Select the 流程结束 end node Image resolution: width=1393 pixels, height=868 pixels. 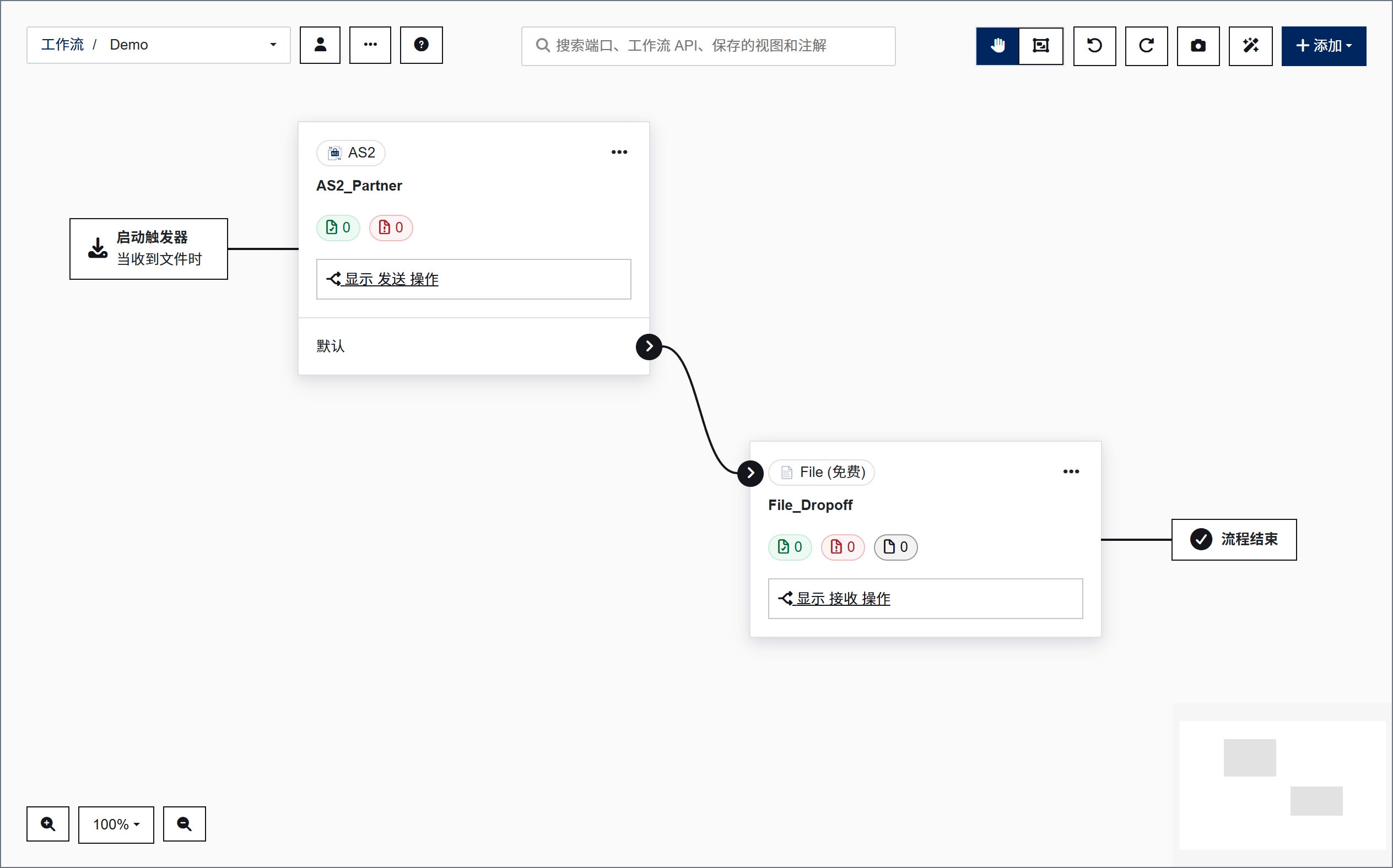tap(1234, 540)
